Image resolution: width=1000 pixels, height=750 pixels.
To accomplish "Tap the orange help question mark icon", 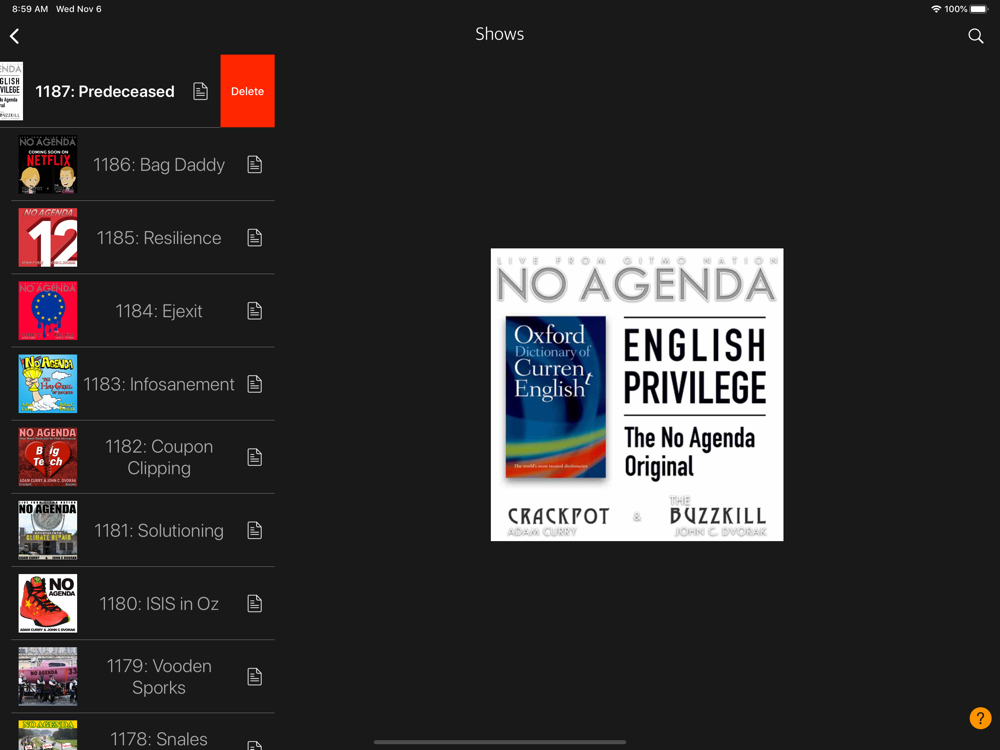I will (x=980, y=717).
